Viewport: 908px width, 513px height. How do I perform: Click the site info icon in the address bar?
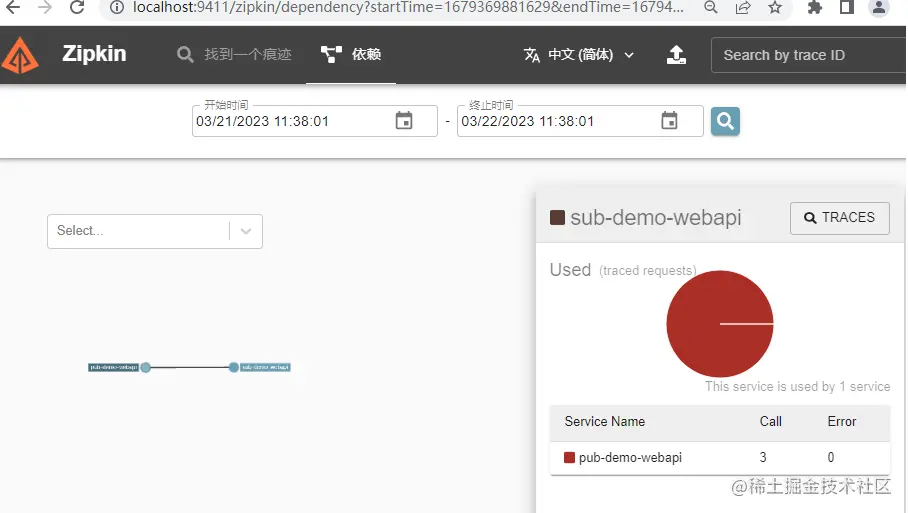117,8
